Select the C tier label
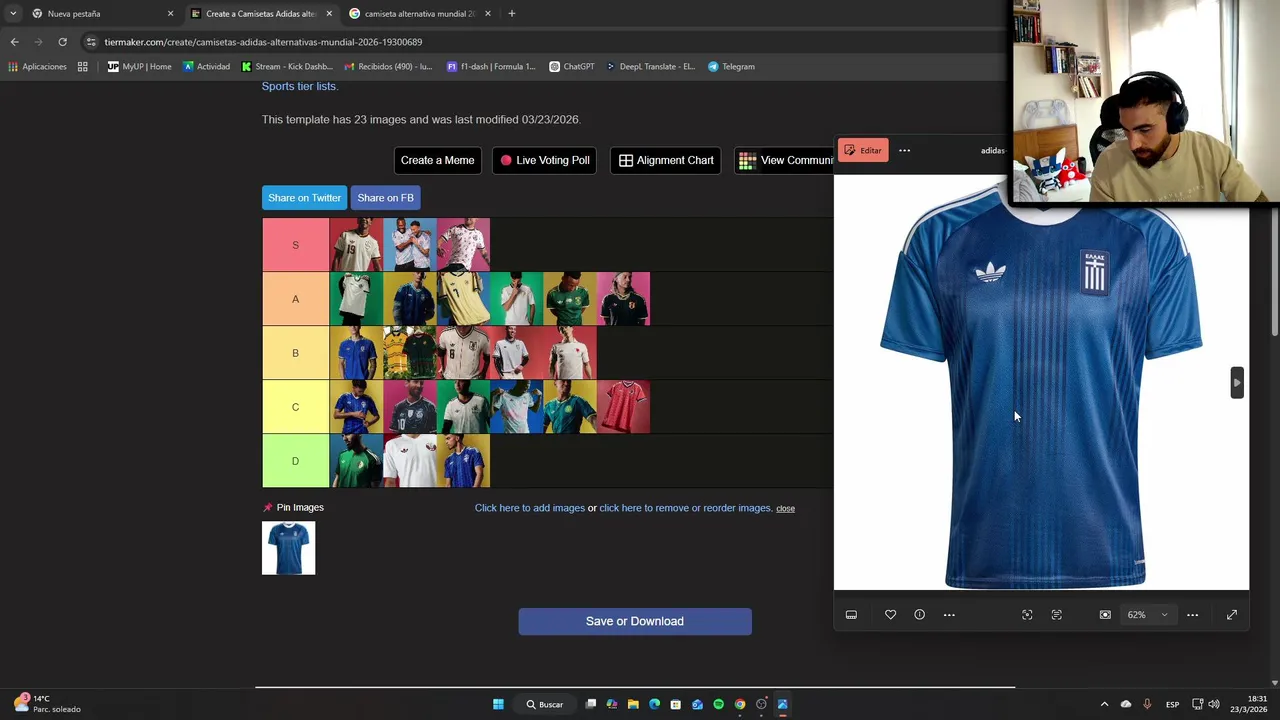The height and width of the screenshot is (720, 1280). 295,407
